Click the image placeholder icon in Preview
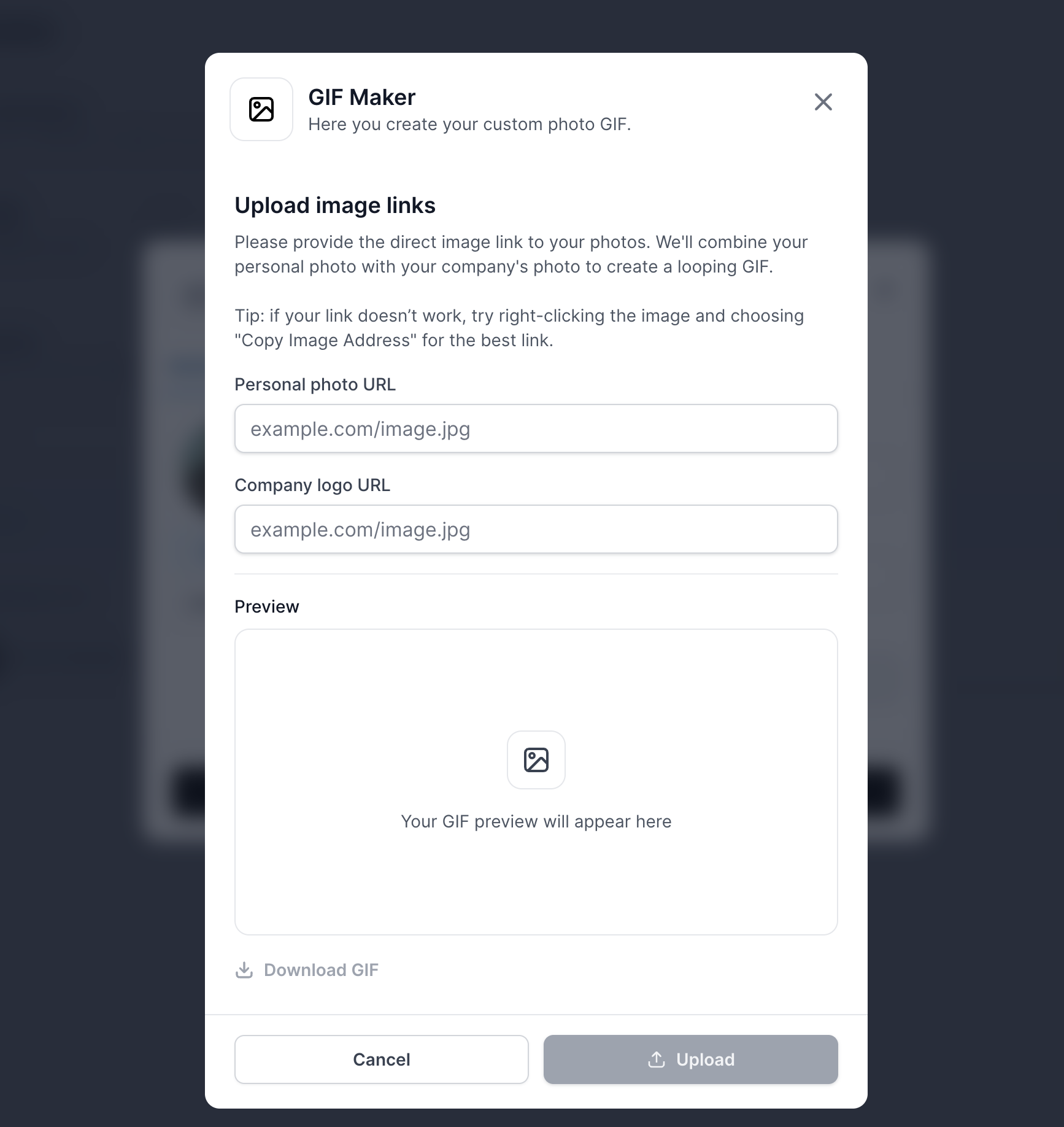Viewport: 1064px width, 1127px height. tap(536, 760)
